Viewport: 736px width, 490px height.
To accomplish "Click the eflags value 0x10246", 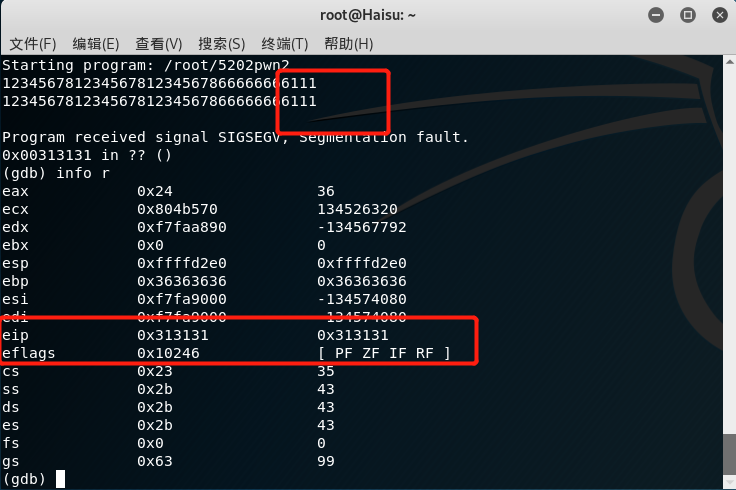I will tap(168, 353).
